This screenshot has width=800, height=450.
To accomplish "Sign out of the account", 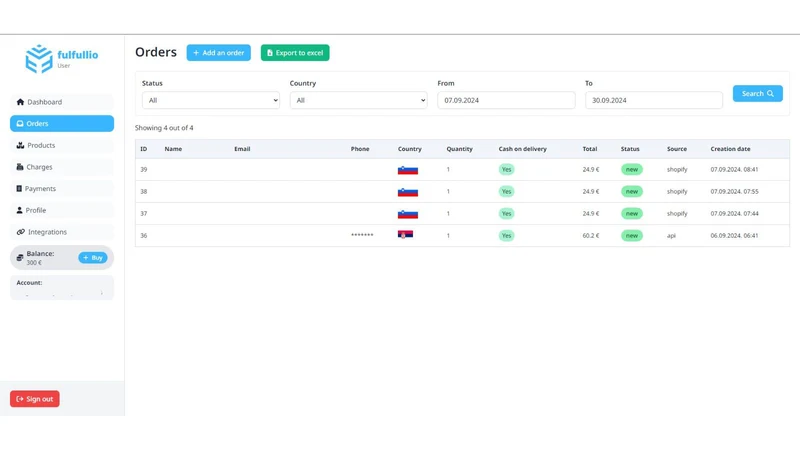I will [35, 399].
